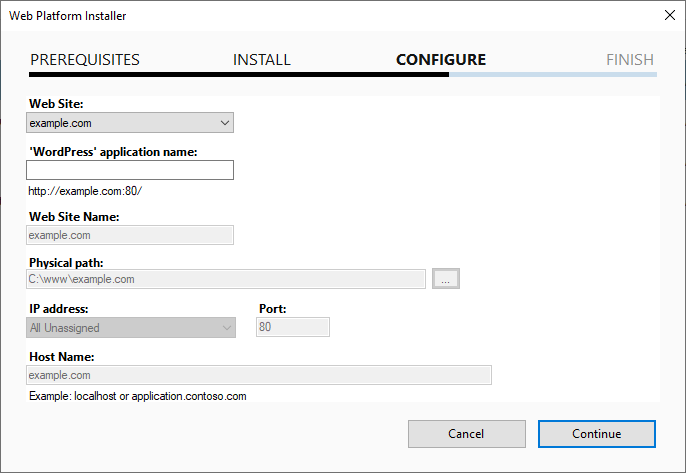Click the Example localhost hint text
686x473 pixels.
pos(138,397)
